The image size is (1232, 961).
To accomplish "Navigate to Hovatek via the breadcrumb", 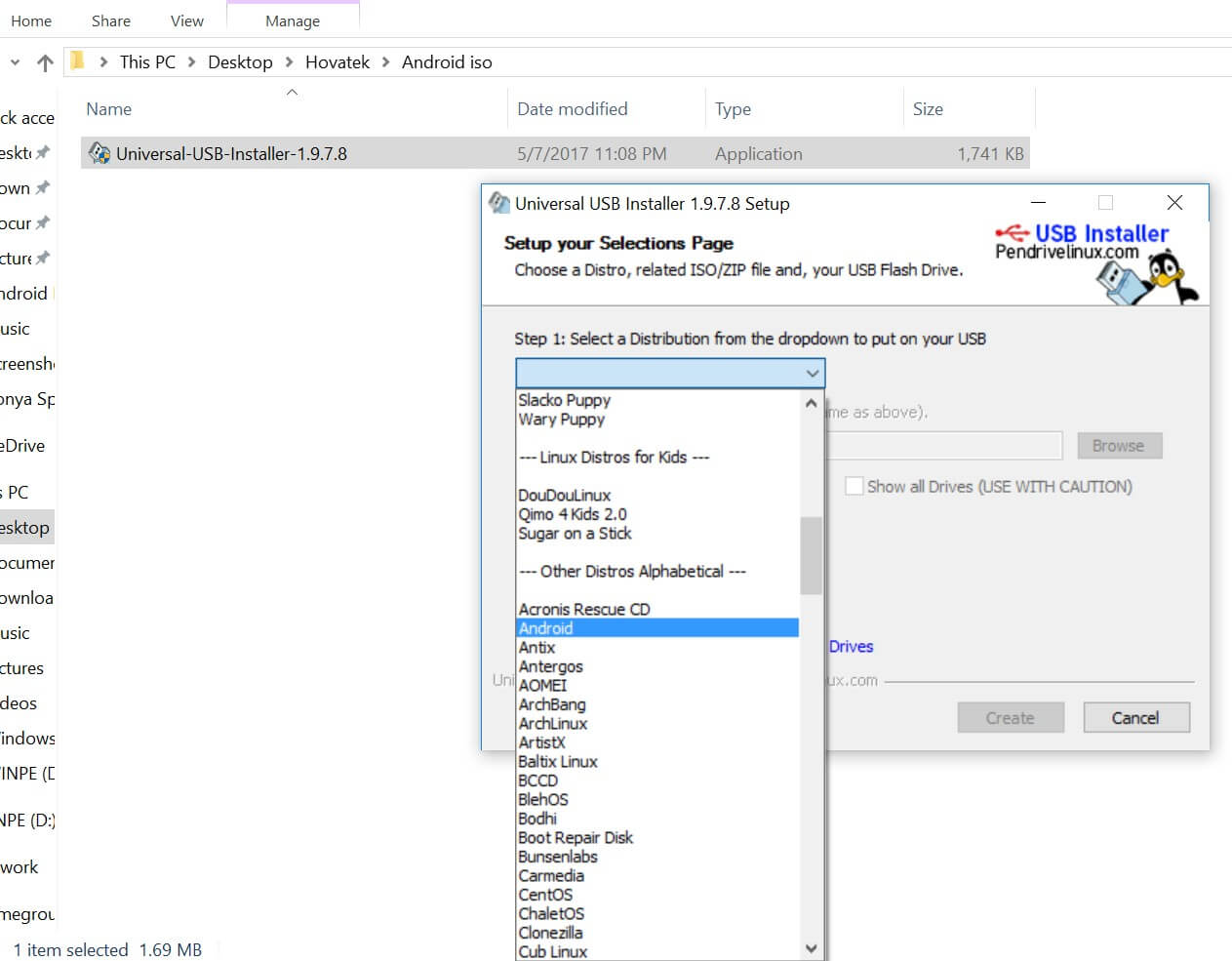I will pos(338,61).
